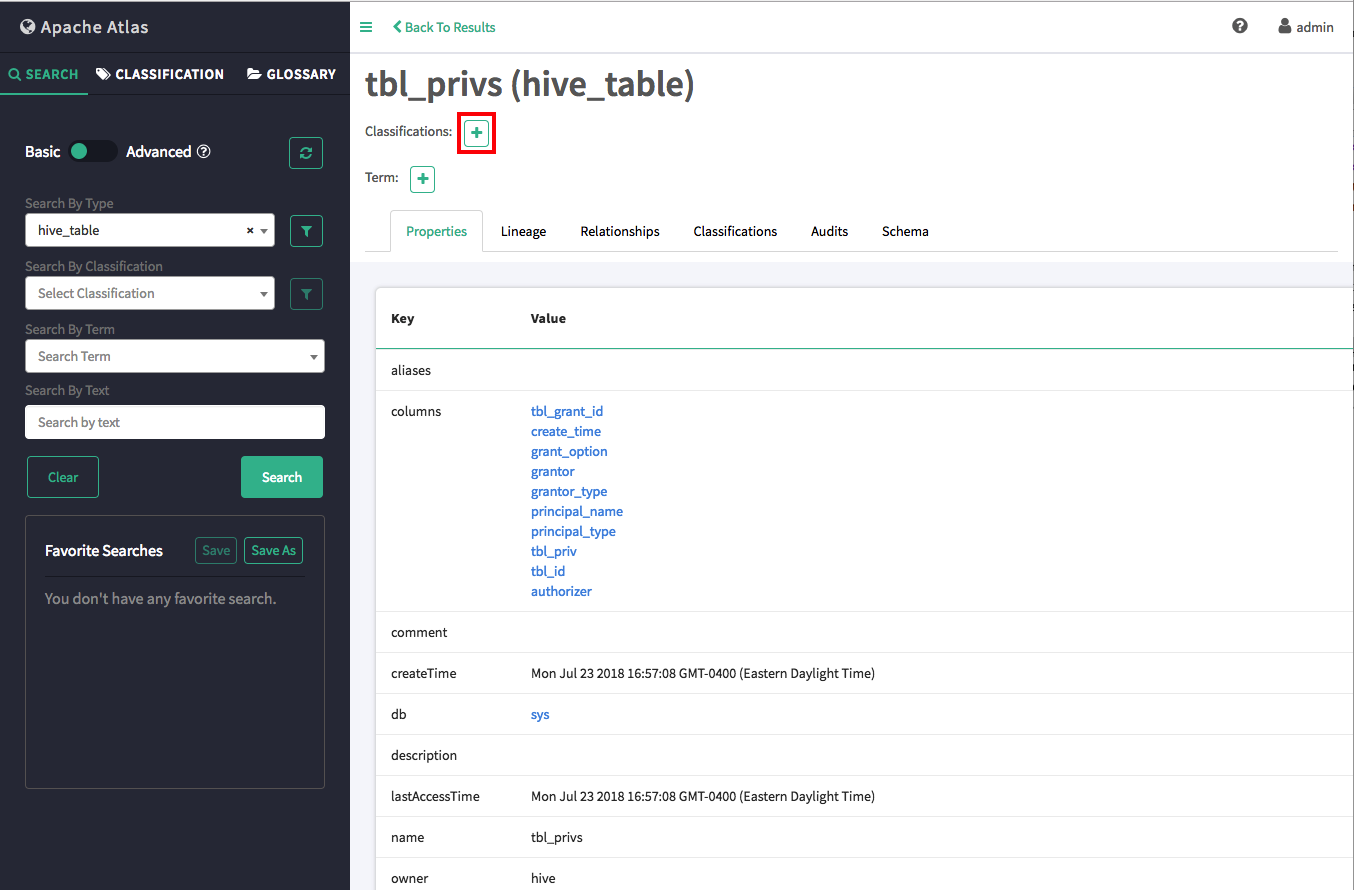Open the tbl_grant_id column link

(567, 411)
